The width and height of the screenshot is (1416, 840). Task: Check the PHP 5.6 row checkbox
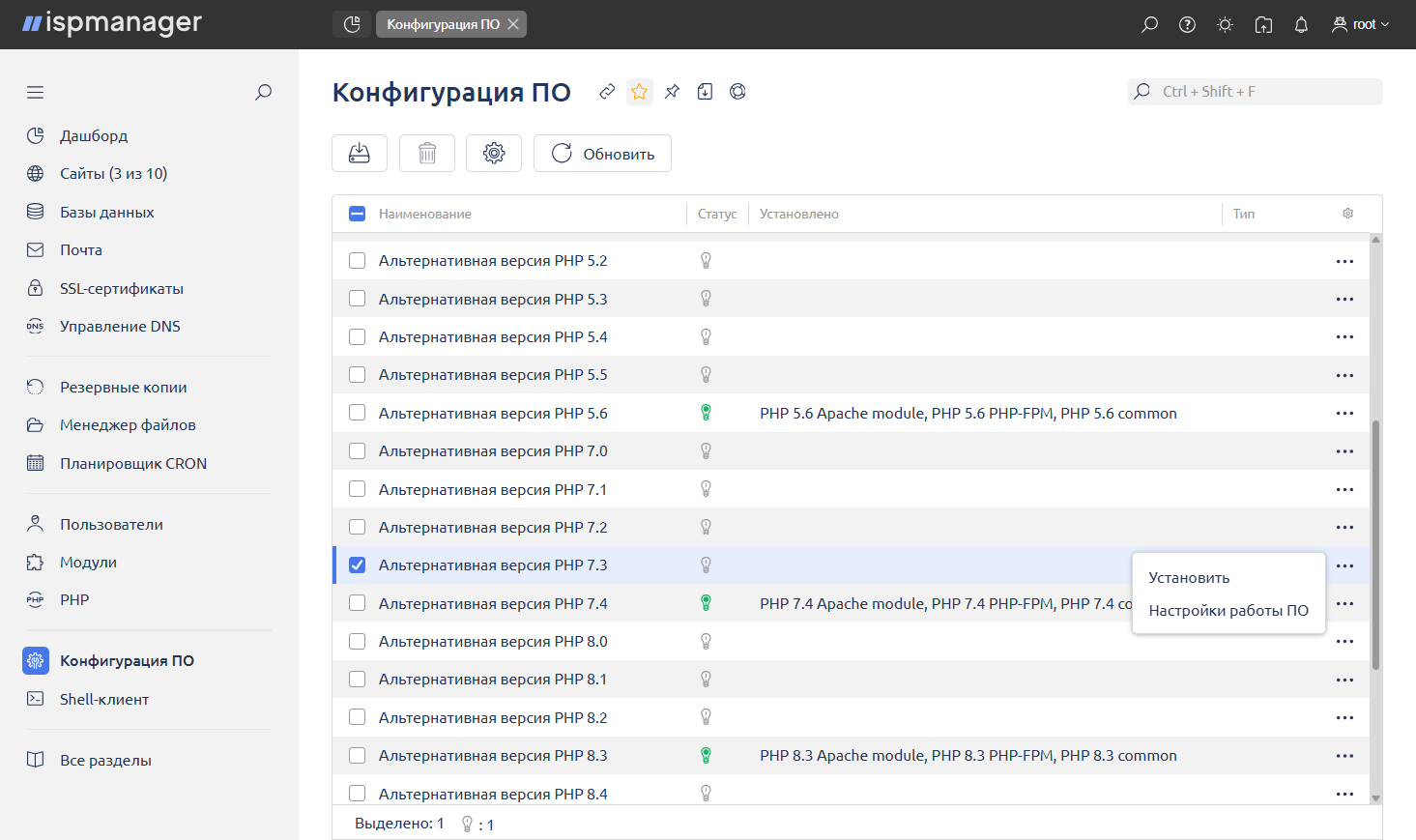(358, 413)
